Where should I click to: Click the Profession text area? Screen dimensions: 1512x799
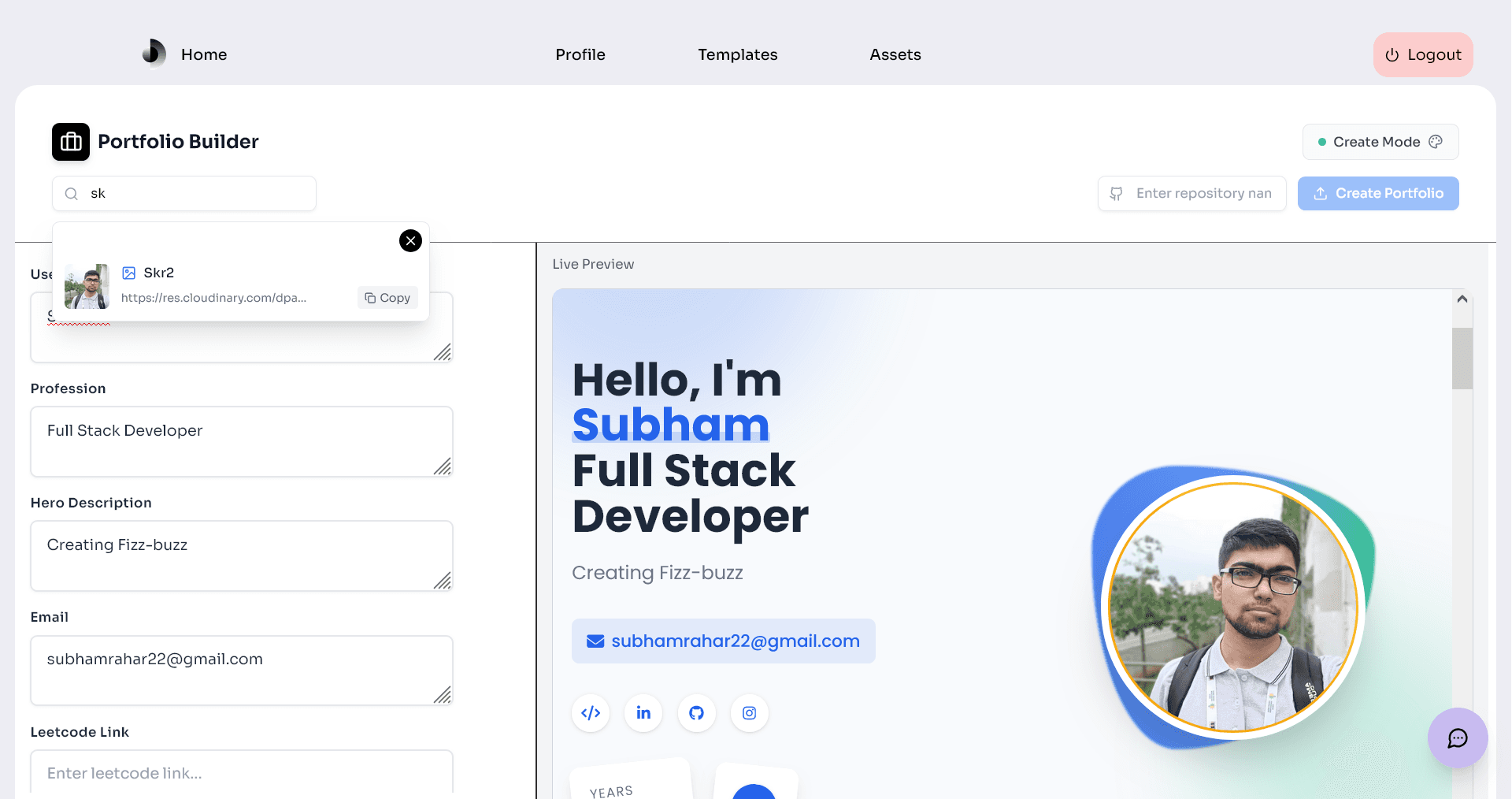coord(242,441)
